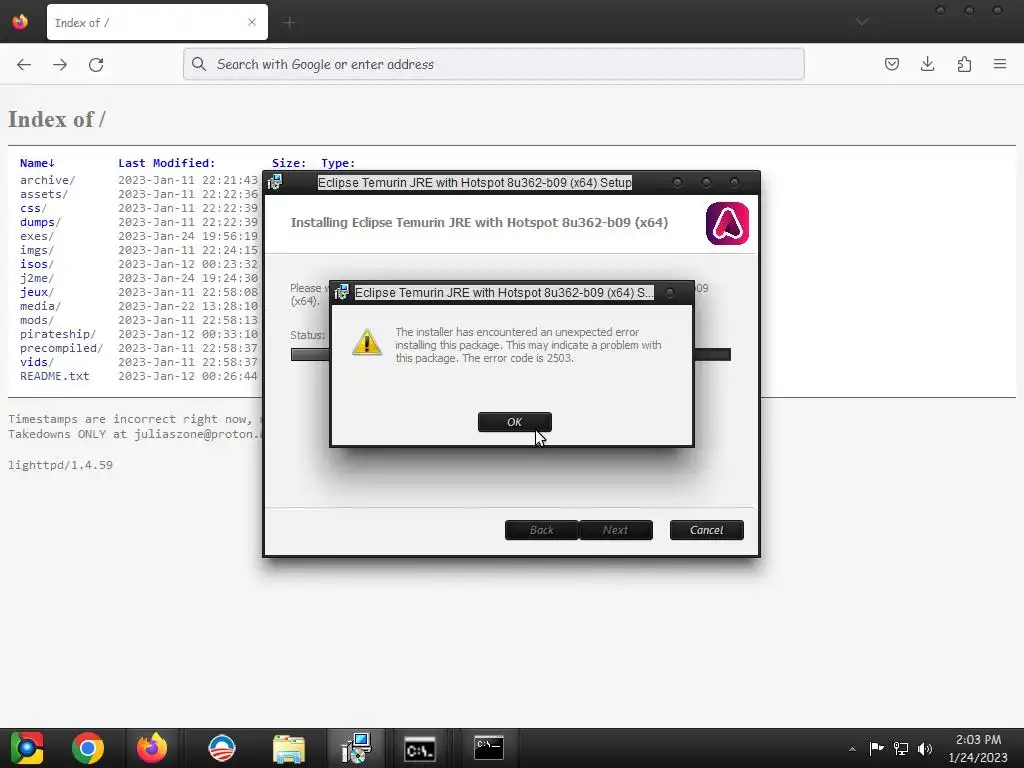Click the volume speaker tray icon
Viewport: 1024px width, 768px height.
click(925, 748)
